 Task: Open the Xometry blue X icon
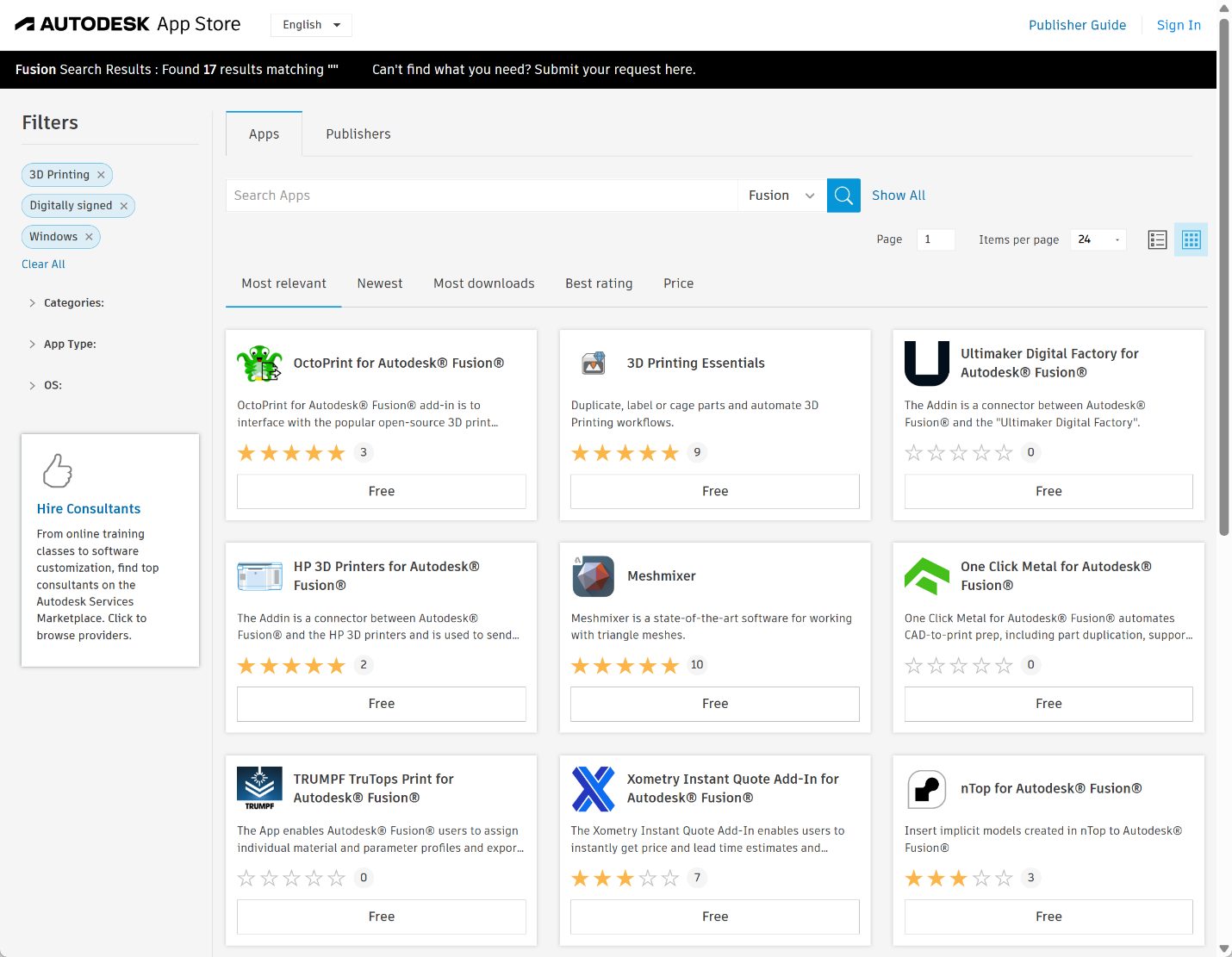point(593,789)
